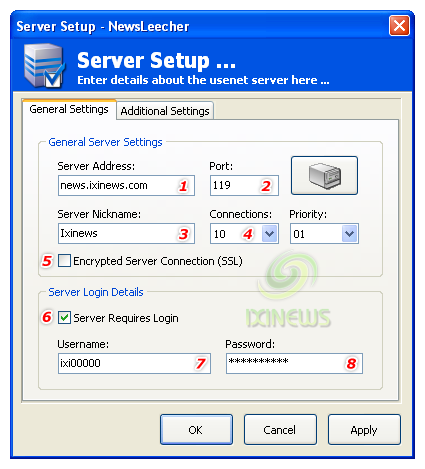Click the Priority combo box value 01
Viewport: 425px width, 469px height.
pyautogui.click(x=316, y=234)
